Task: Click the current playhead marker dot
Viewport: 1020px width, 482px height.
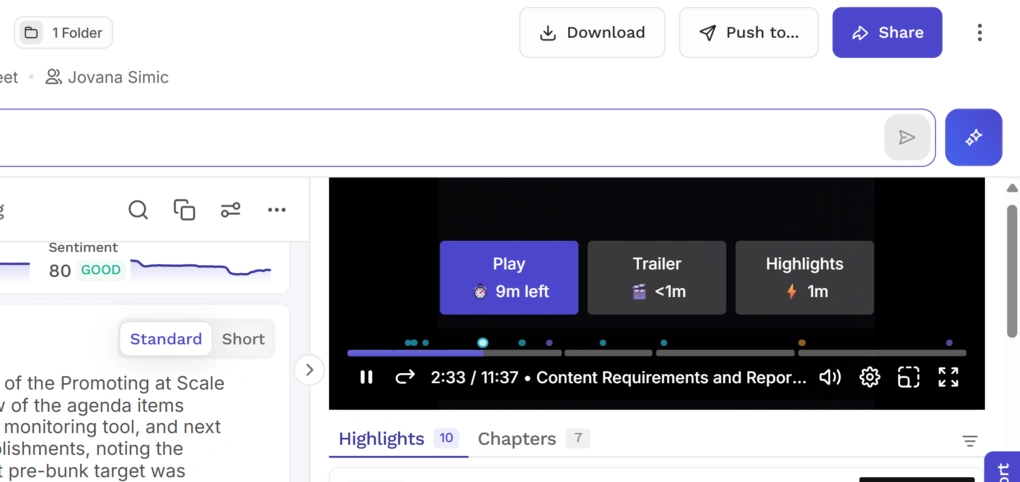Action: [483, 343]
